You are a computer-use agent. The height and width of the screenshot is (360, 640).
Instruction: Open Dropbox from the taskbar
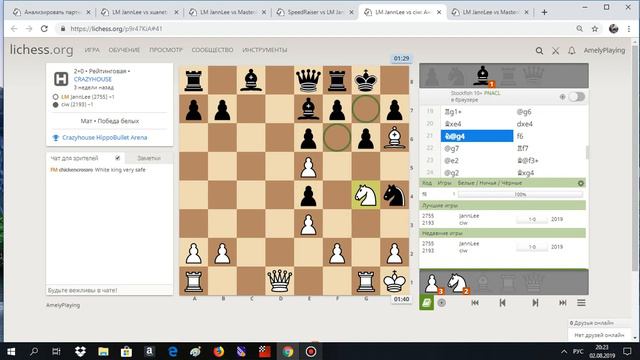tap(80, 351)
